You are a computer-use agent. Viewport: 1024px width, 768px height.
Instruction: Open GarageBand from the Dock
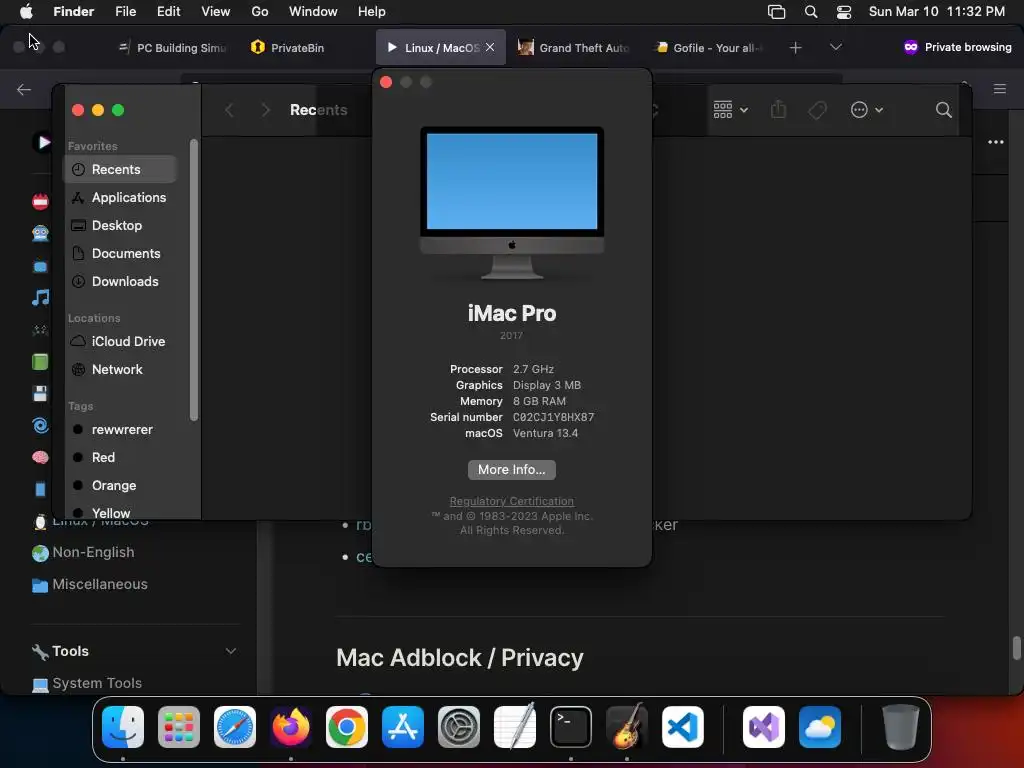point(627,727)
